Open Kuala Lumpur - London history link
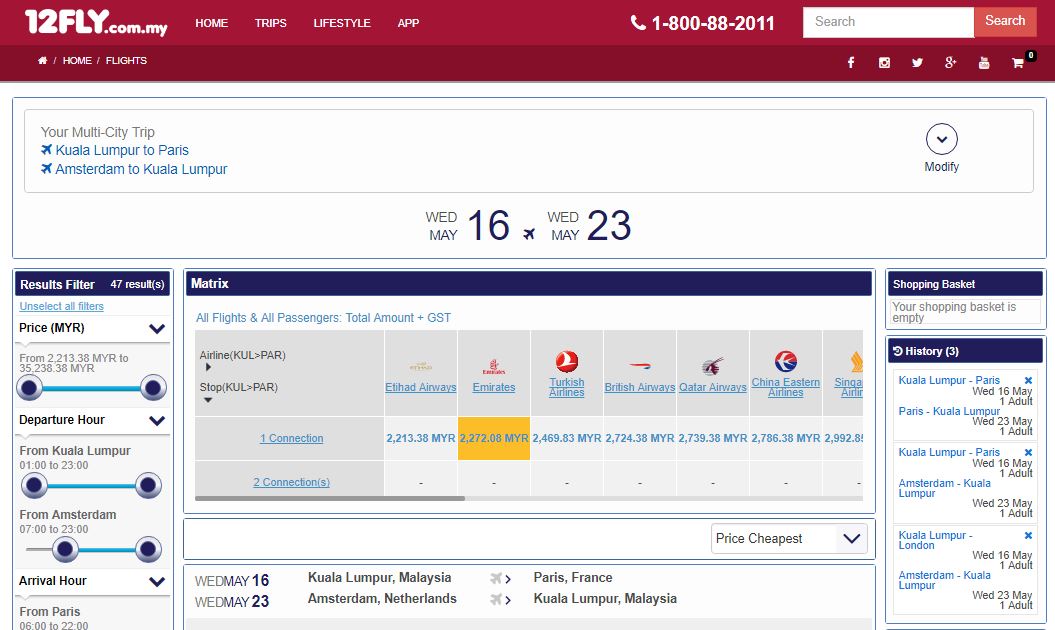Screen dimensions: 1055x630 click(935, 540)
